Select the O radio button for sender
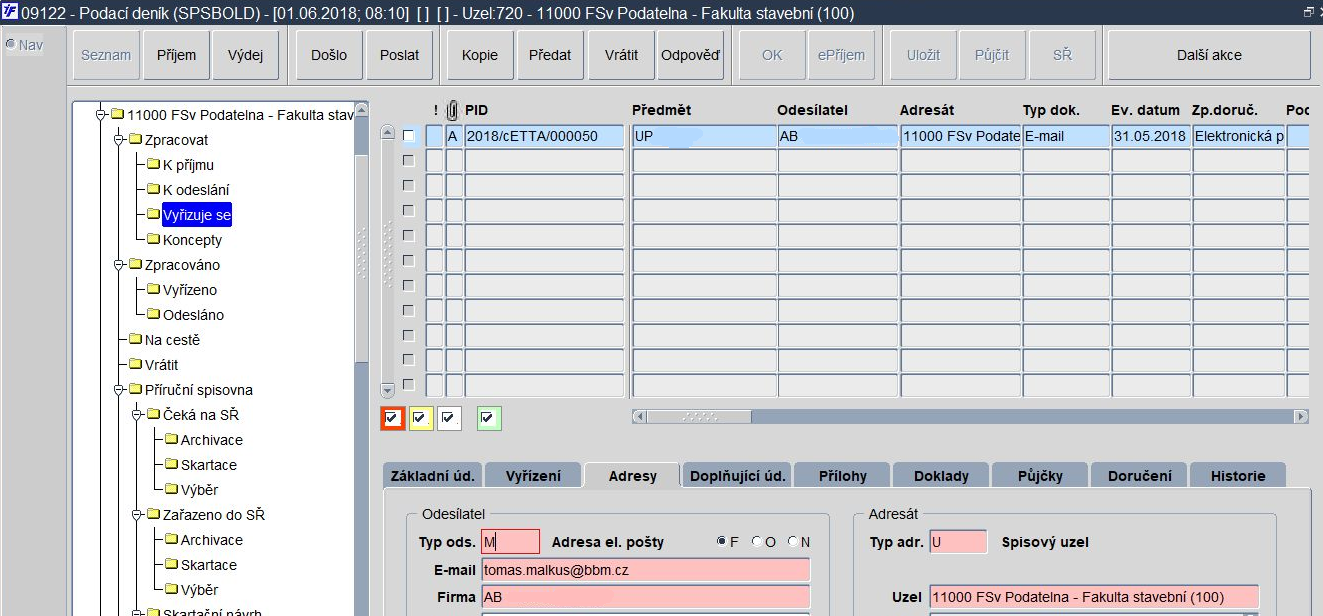Screen dimensions: 1323x616 757,542
